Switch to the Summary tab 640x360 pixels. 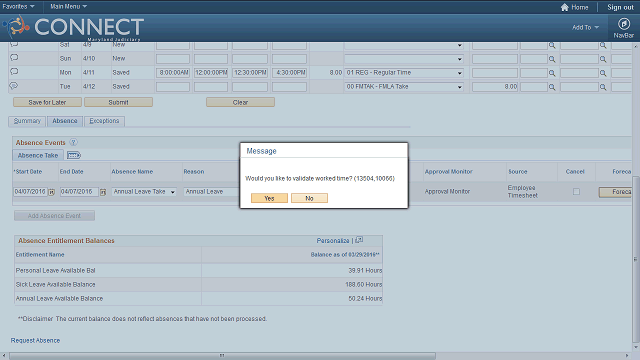(x=27, y=121)
